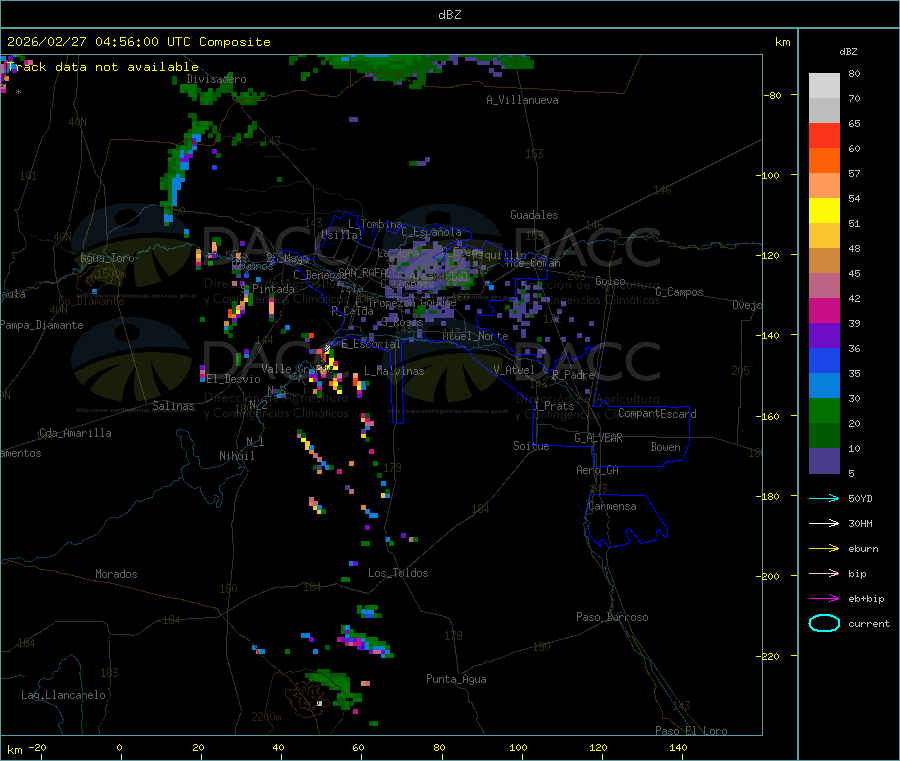
Task: Select the light blue 30-35 dBZ swatch
Action: (x=824, y=386)
